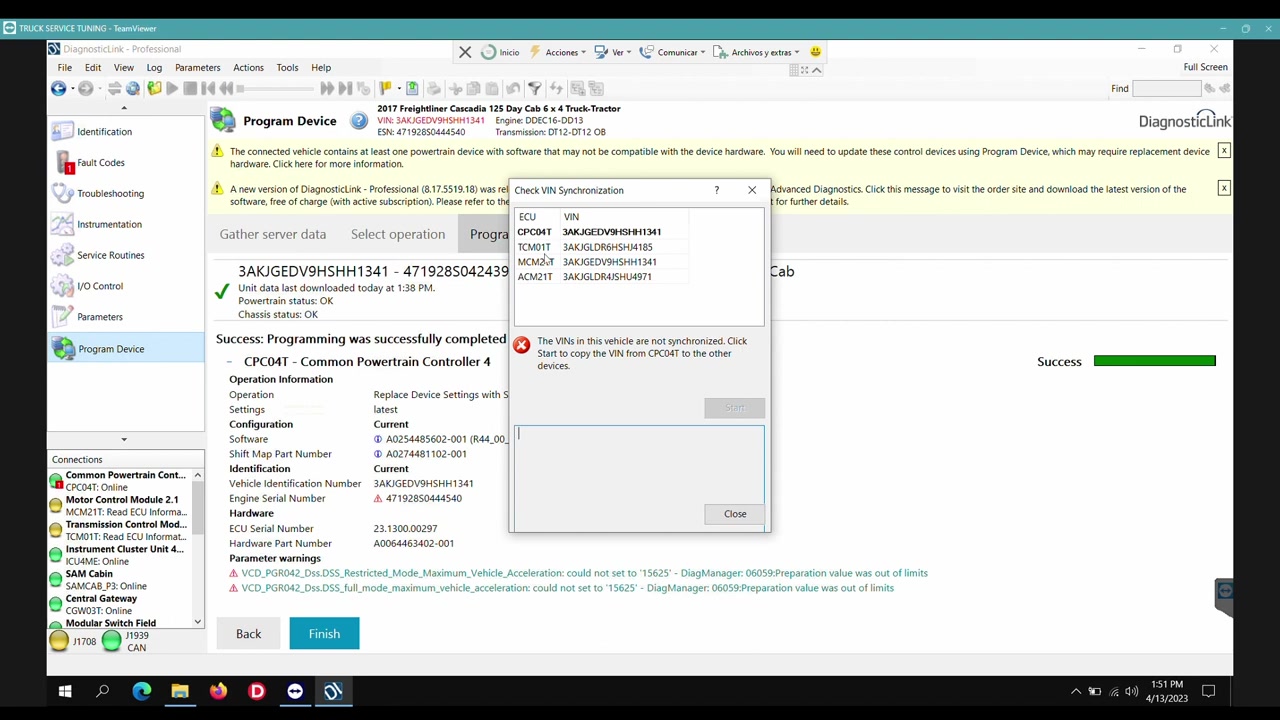Click the dialog's question mark help button
Viewport: 1280px width, 720px height.
(716, 190)
